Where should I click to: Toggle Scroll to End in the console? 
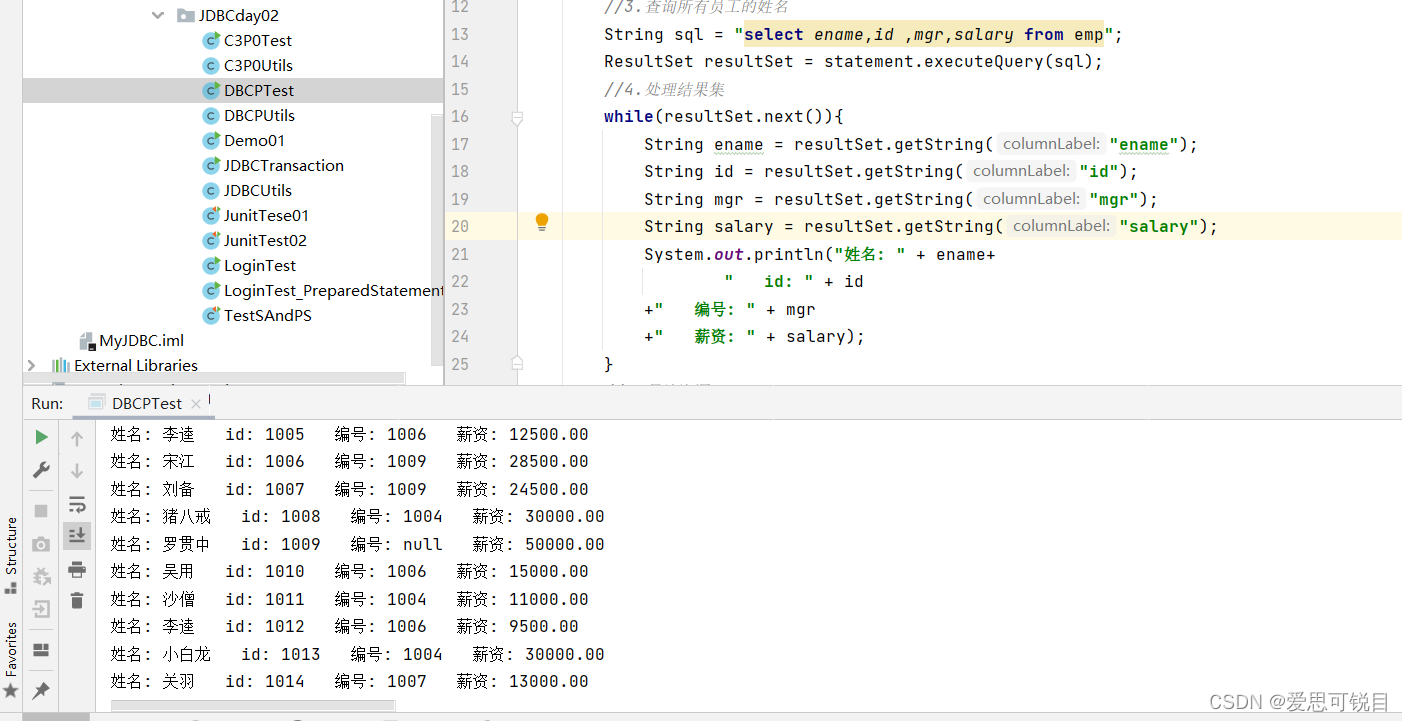click(77, 534)
